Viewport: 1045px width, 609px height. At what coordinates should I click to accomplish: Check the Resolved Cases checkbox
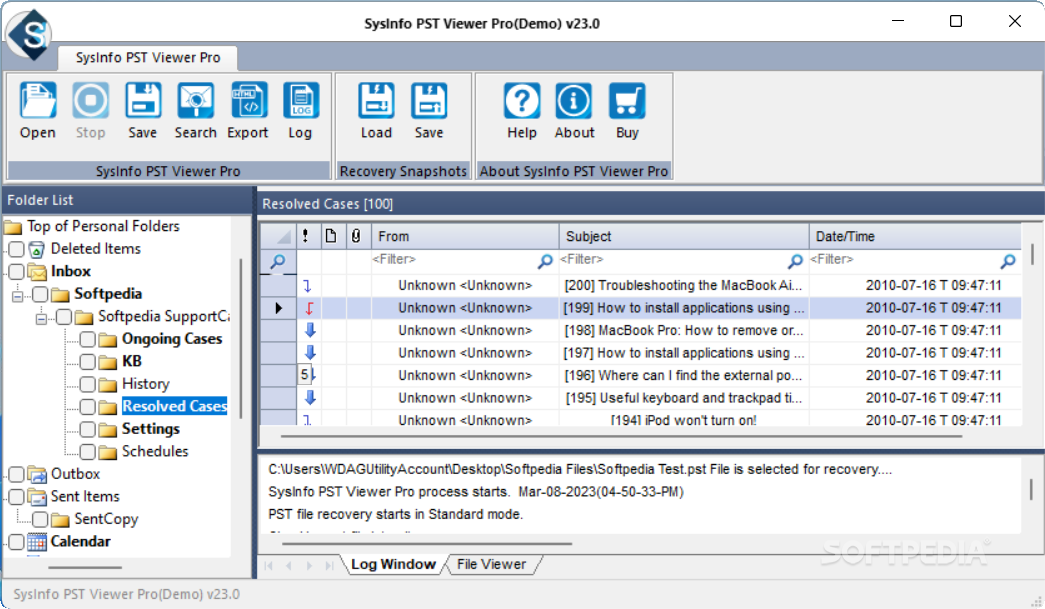pyautogui.click(x=87, y=407)
